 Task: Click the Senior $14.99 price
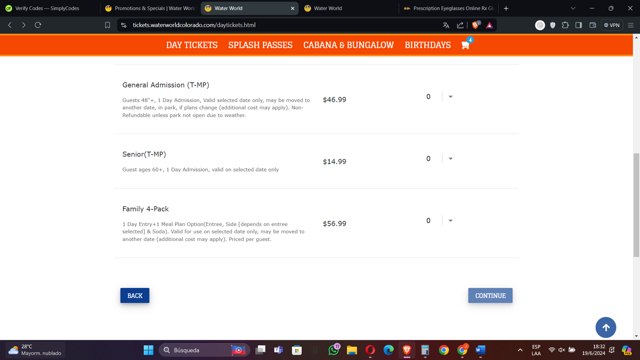(x=334, y=162)
